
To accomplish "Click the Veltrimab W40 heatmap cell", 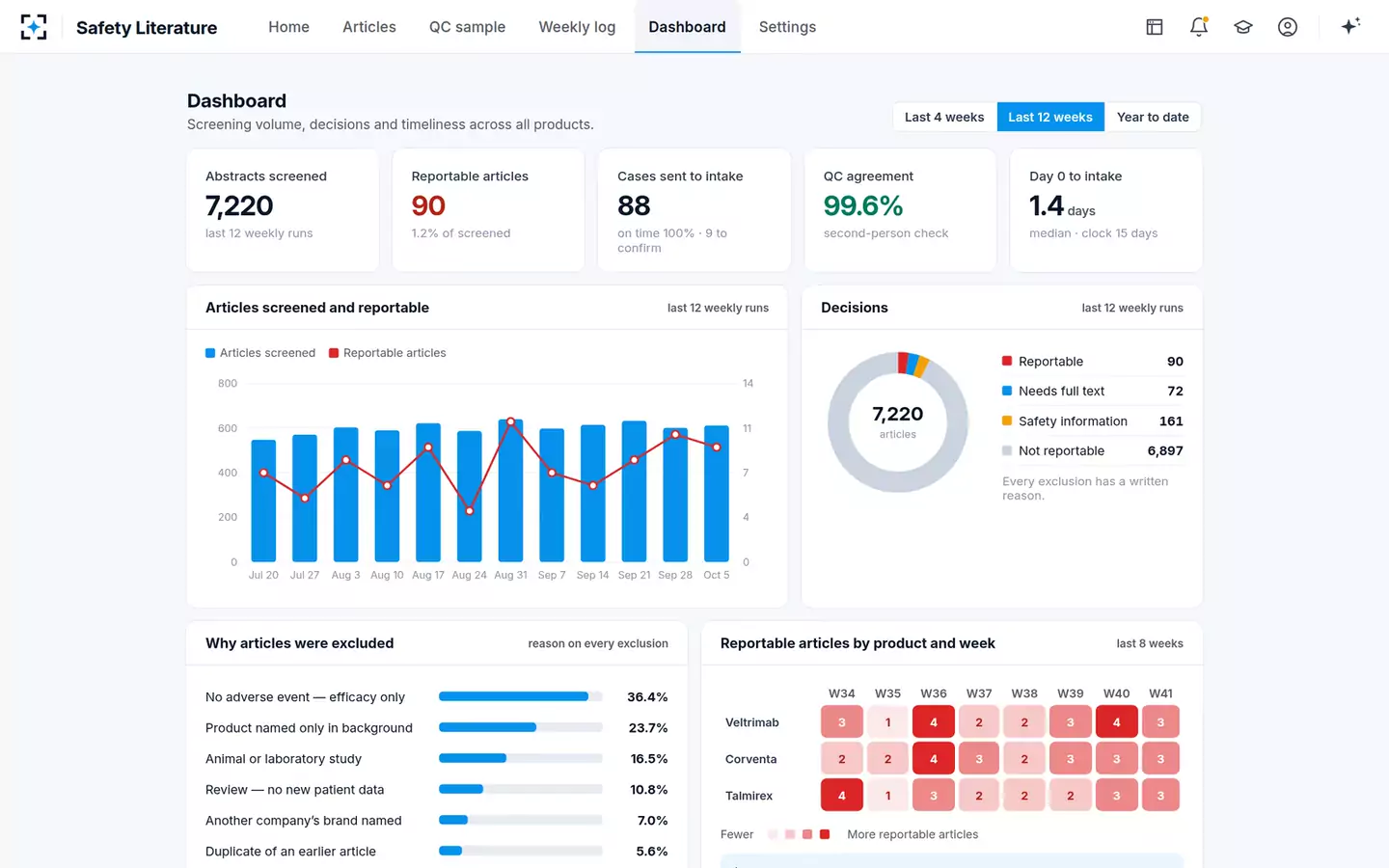I will [1116, 722].
